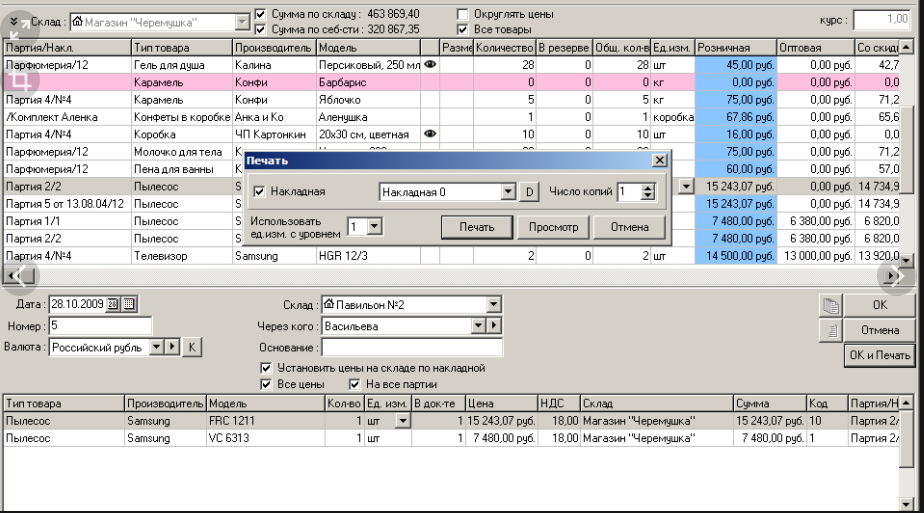This screenshot has height=513, width=924.
Task: Open the Накладная 0 template dropdown
Action: [508, 191]
